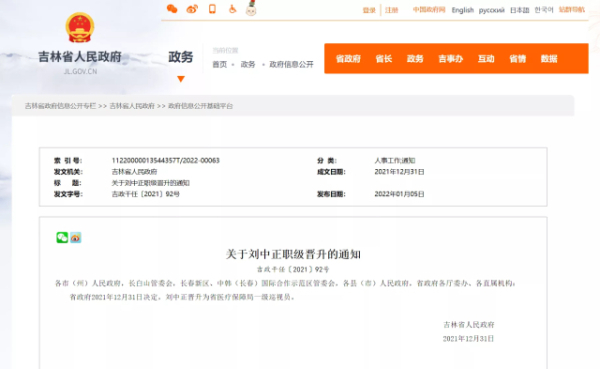Click 吉林省人民政府 issuing agency value
This screenshot has width=600, height=369.
pos(134,172)
